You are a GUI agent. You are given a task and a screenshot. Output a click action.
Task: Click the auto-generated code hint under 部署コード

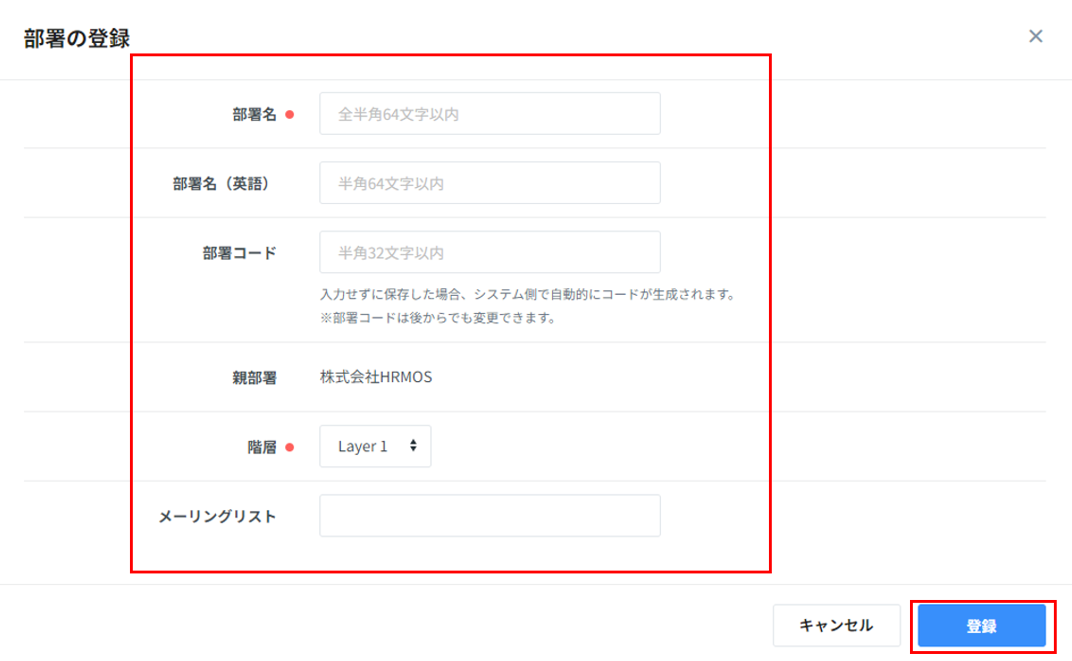(527, 295)
